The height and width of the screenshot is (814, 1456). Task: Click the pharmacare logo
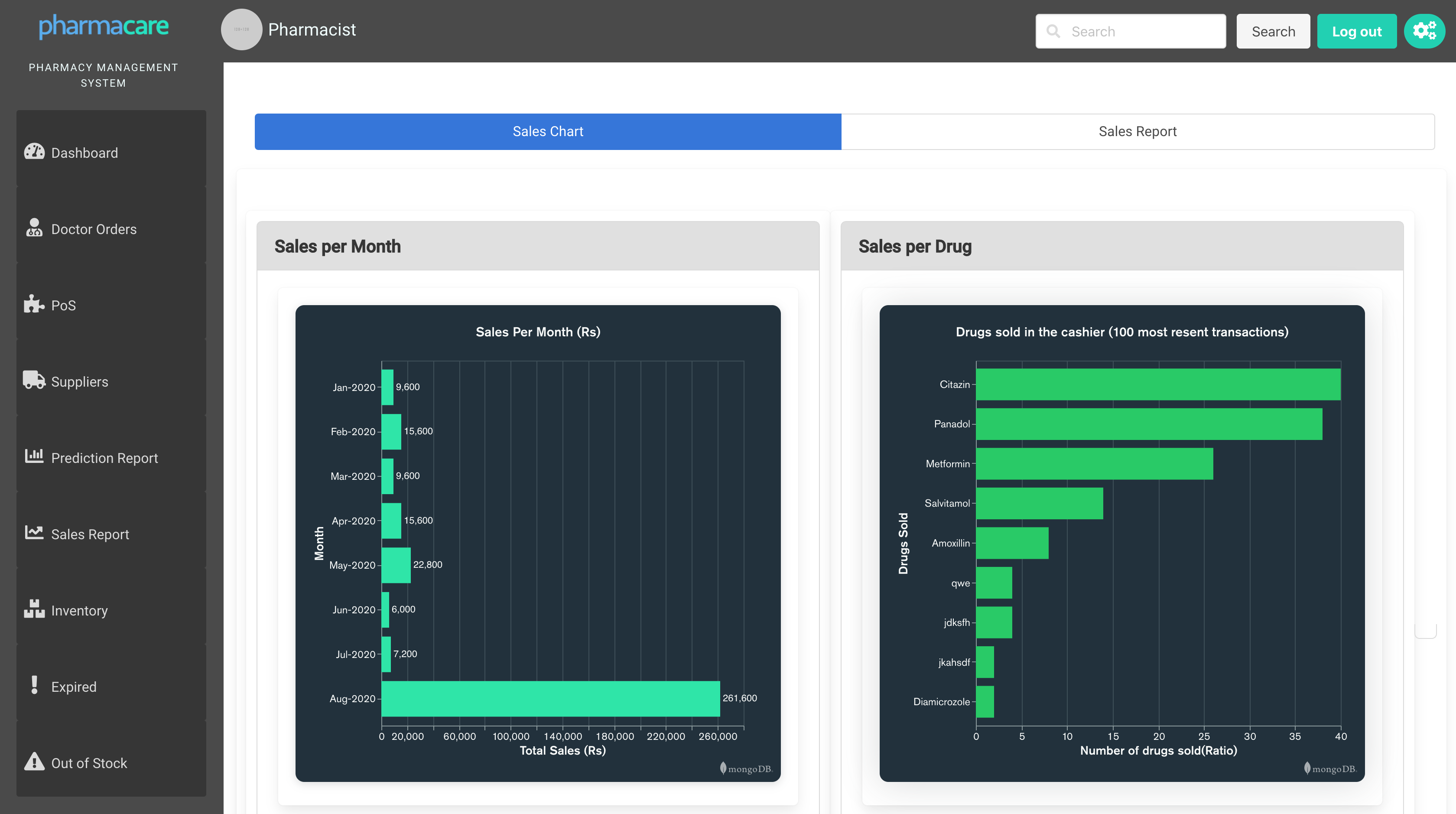pyautogui.click(x=104, y=26)
